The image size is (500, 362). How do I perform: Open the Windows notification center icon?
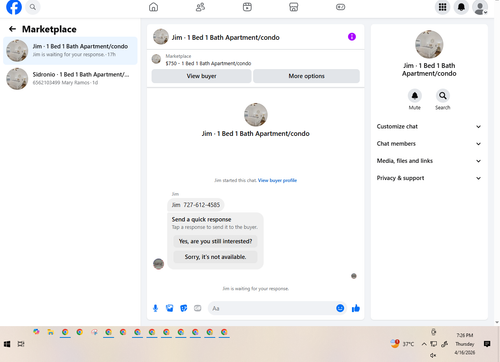tap(487, 344)
